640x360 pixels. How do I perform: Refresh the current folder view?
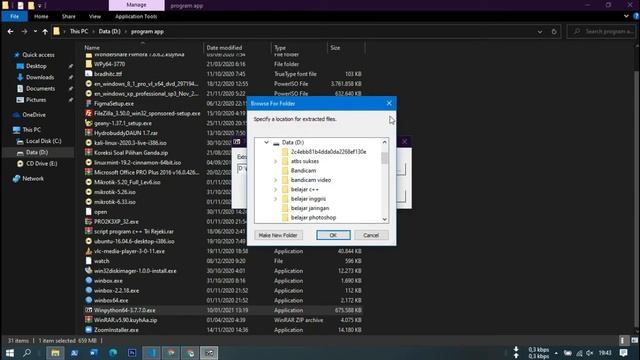point(554,31)
